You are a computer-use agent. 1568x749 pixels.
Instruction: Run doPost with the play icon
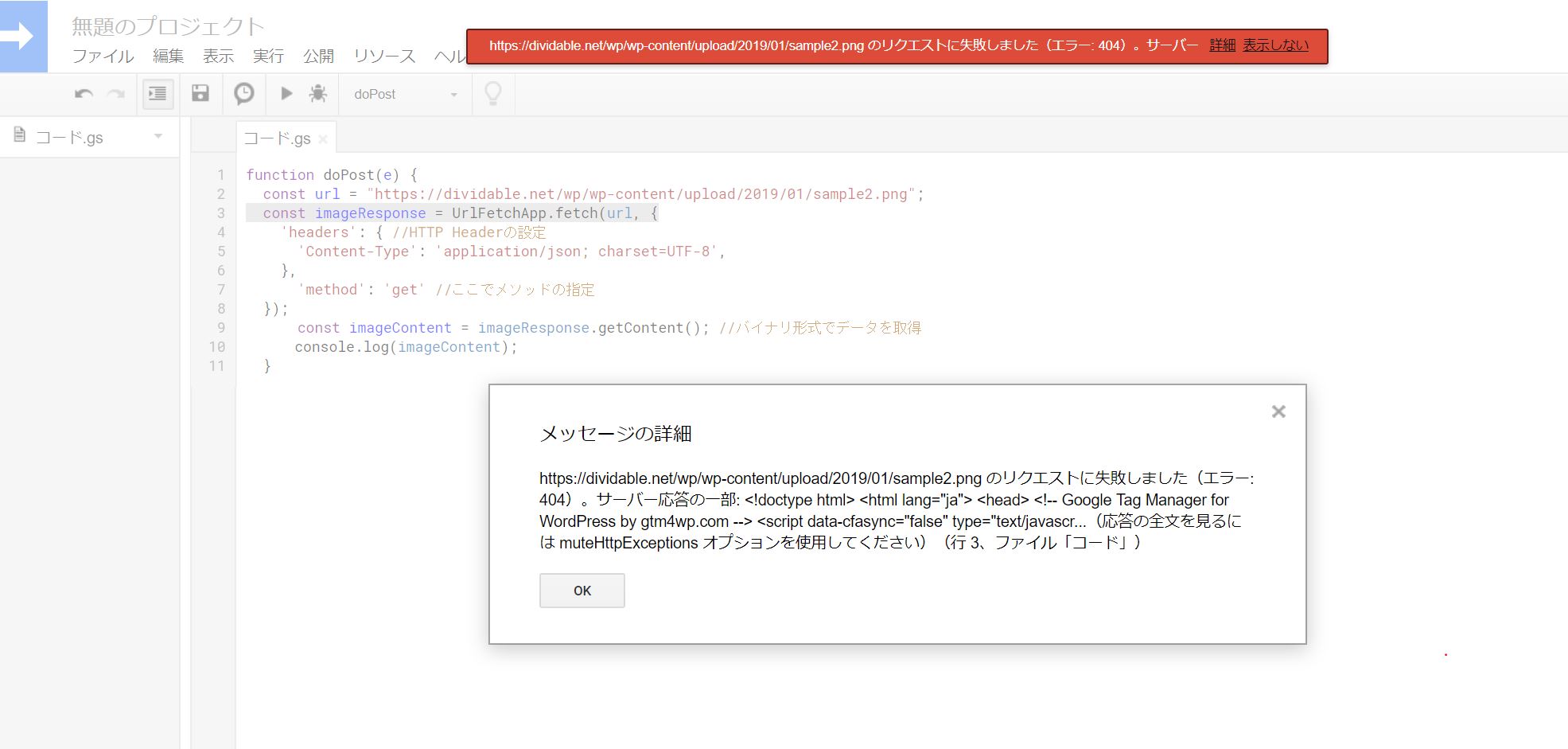click(286, 93)
